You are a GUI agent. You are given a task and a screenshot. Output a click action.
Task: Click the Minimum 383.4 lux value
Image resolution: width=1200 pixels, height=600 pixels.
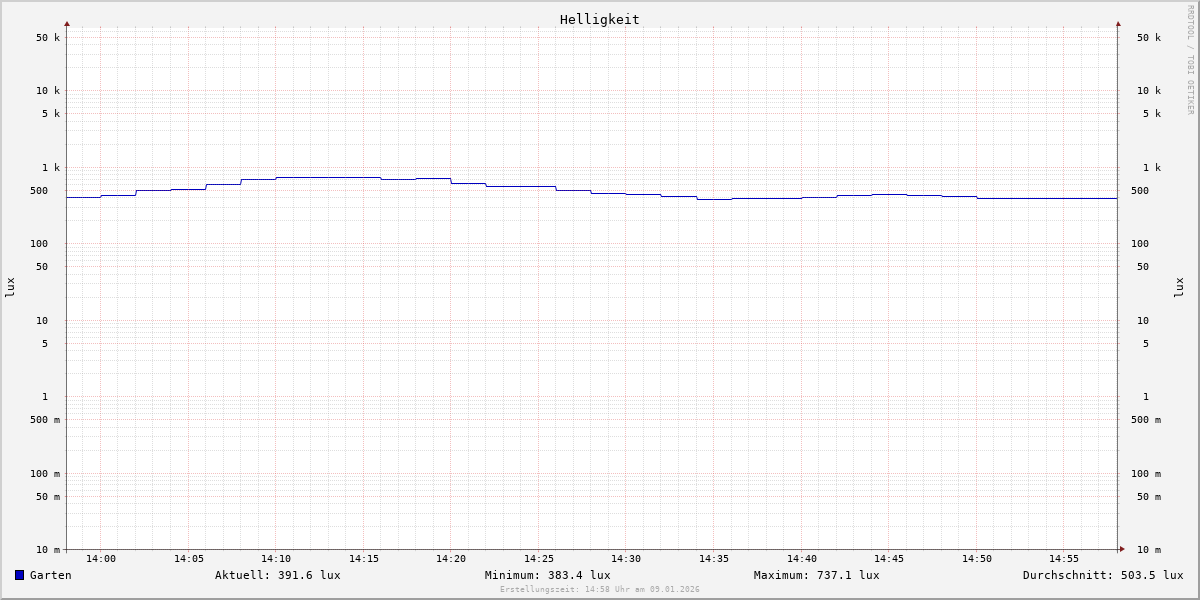point(547,575)
